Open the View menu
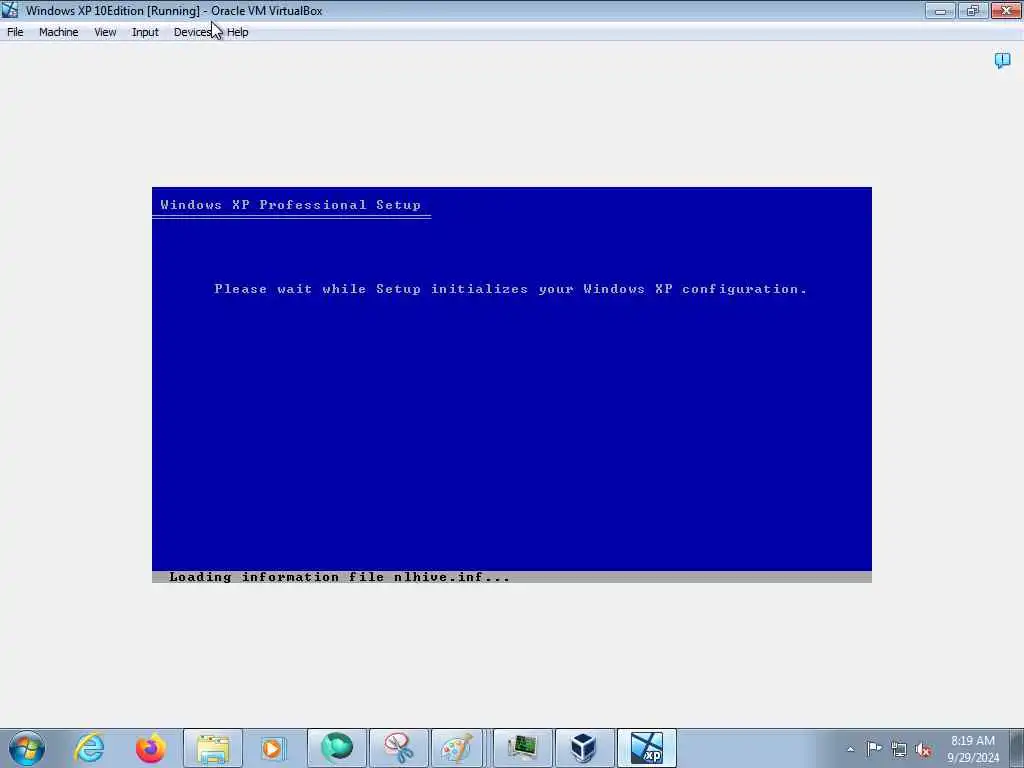 pos(104,32)
